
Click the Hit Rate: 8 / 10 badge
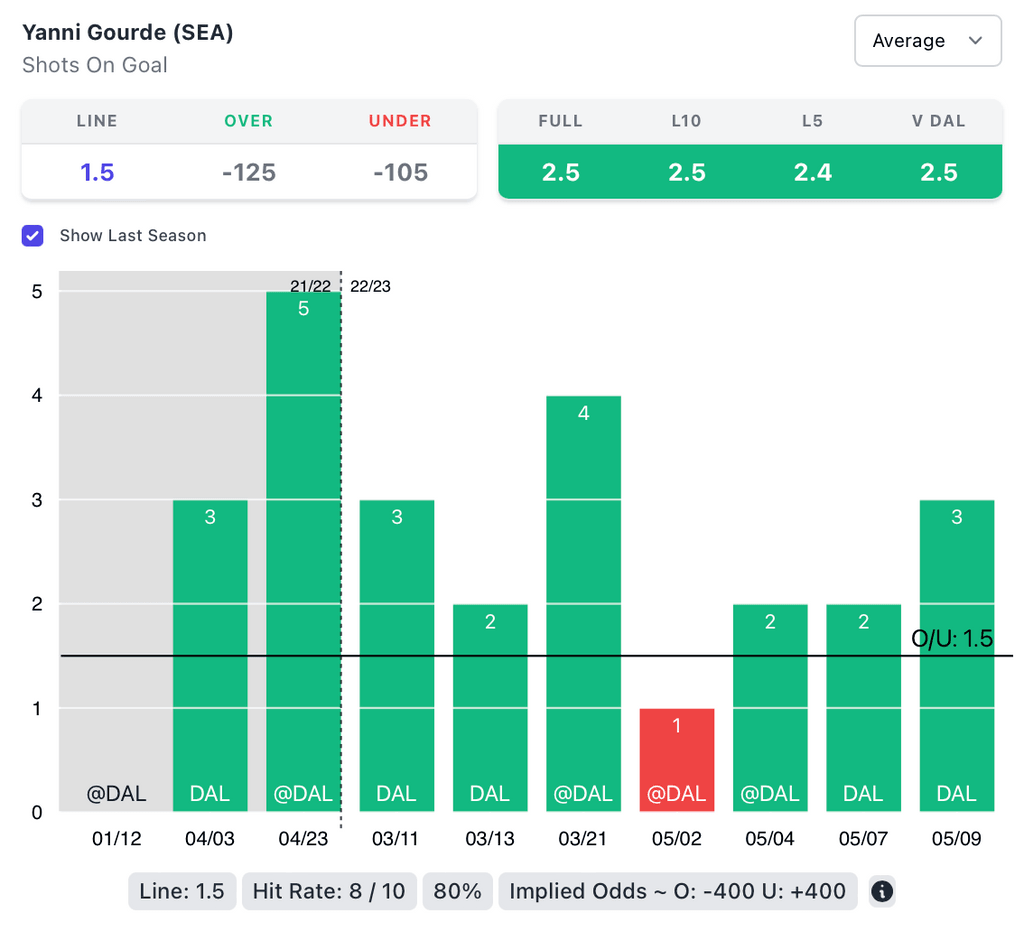click(329, 891)
